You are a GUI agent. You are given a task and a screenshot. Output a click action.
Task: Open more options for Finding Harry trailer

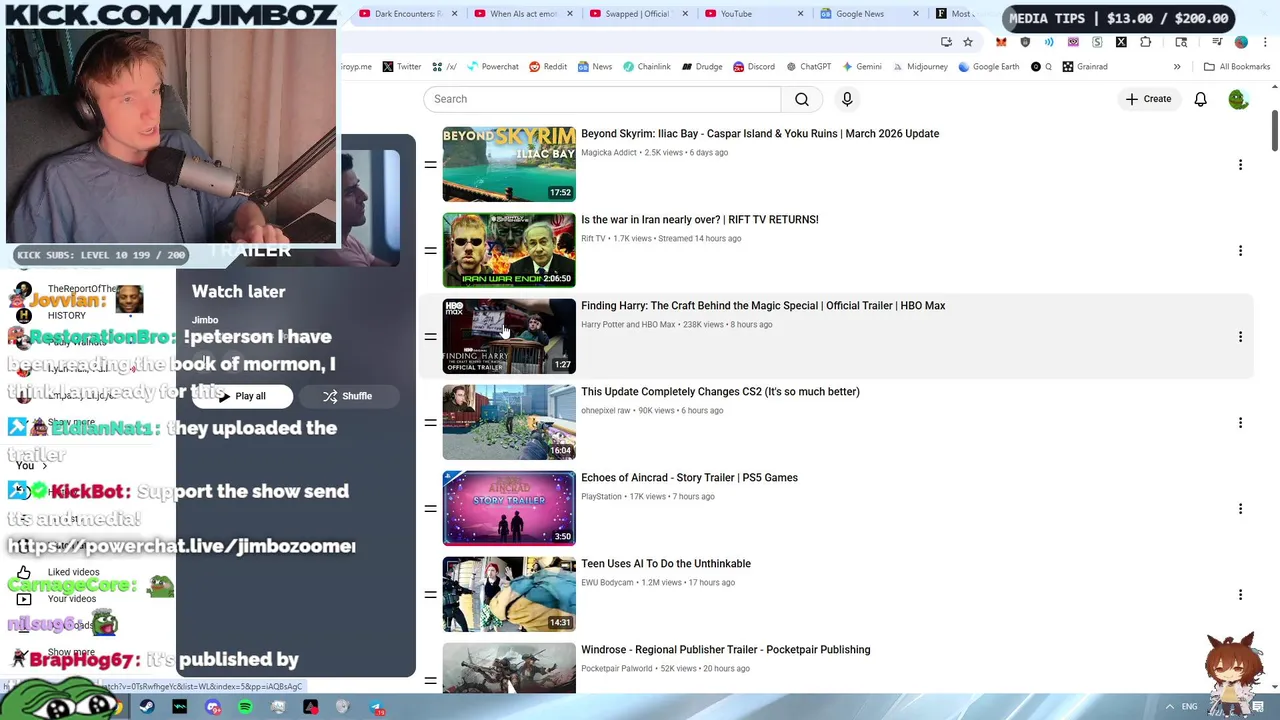[x=1240, y=336]
